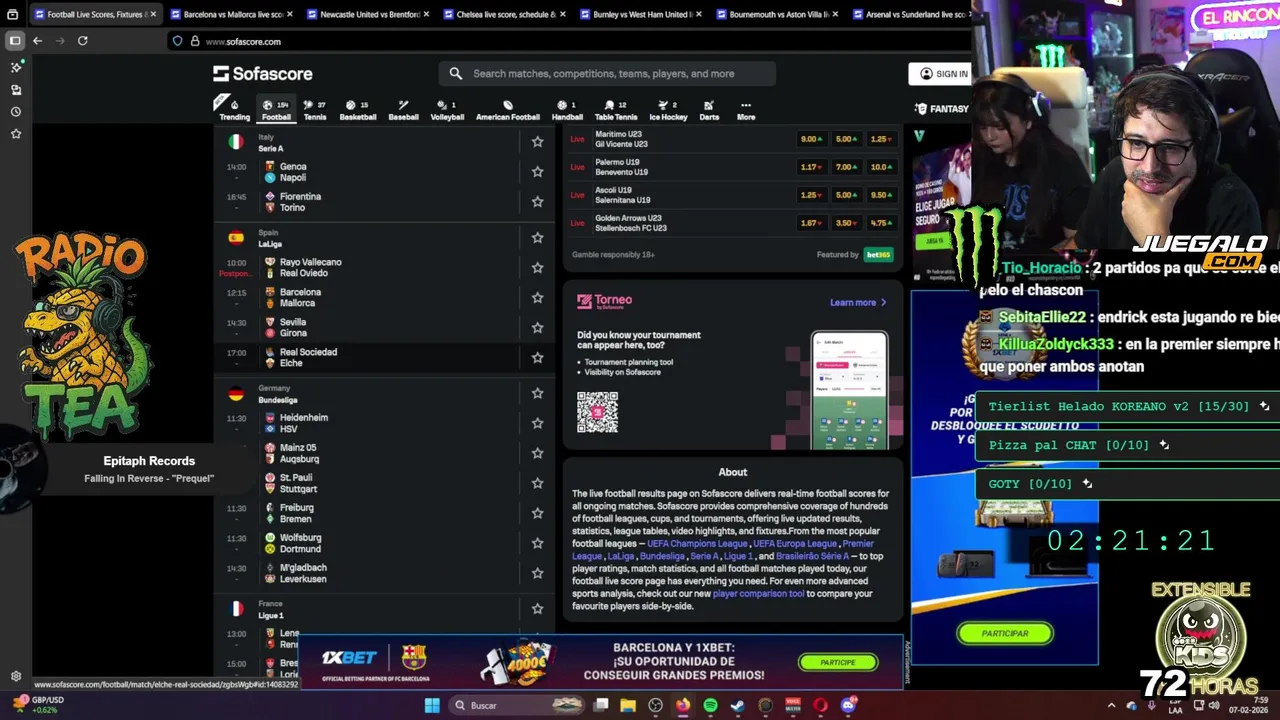Open Discord from the taskbar

pos(848,705)
